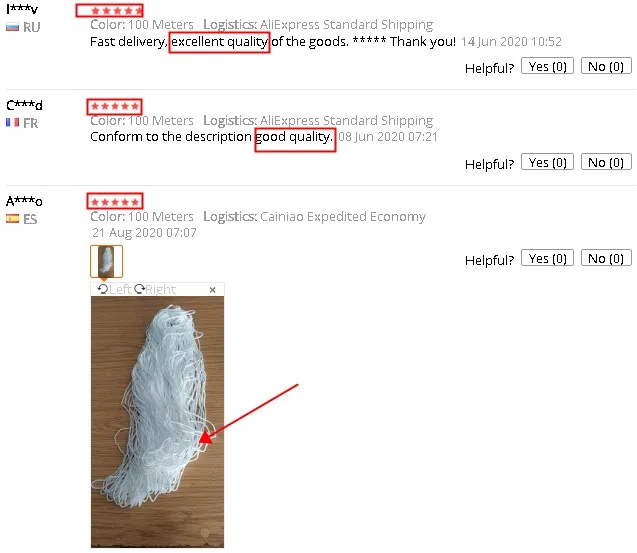Mark the RU review unhelpful with No (0)

pos(606,66)
